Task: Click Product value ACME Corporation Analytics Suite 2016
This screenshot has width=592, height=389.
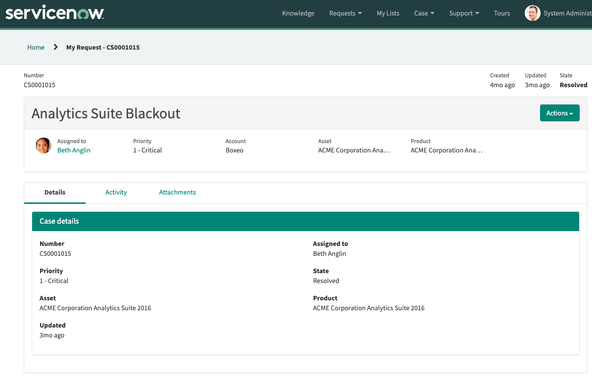Action: (368, 308)
